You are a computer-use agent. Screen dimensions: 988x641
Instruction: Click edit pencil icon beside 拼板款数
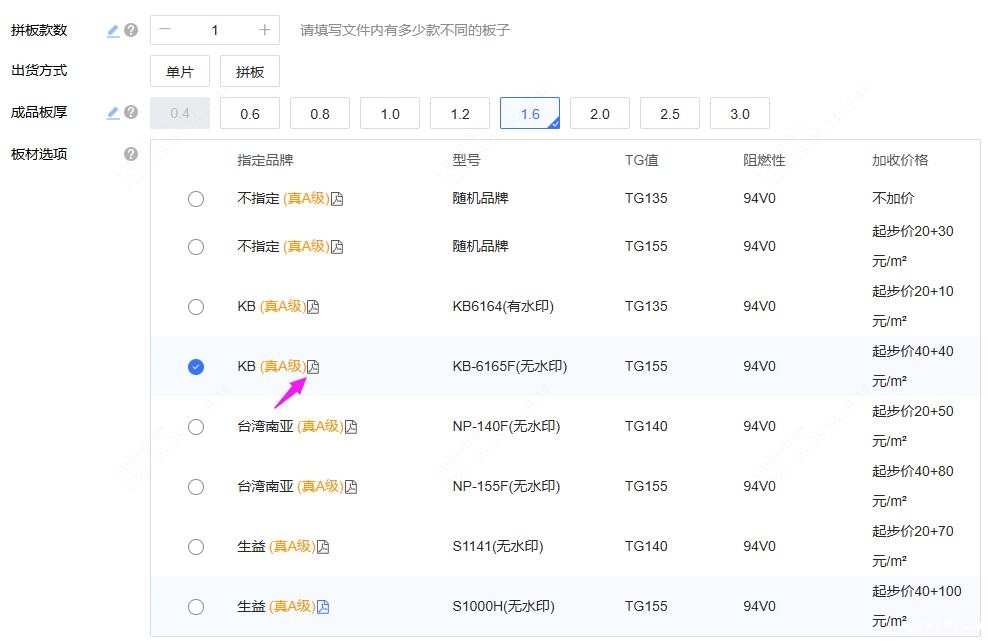point(113,31)
